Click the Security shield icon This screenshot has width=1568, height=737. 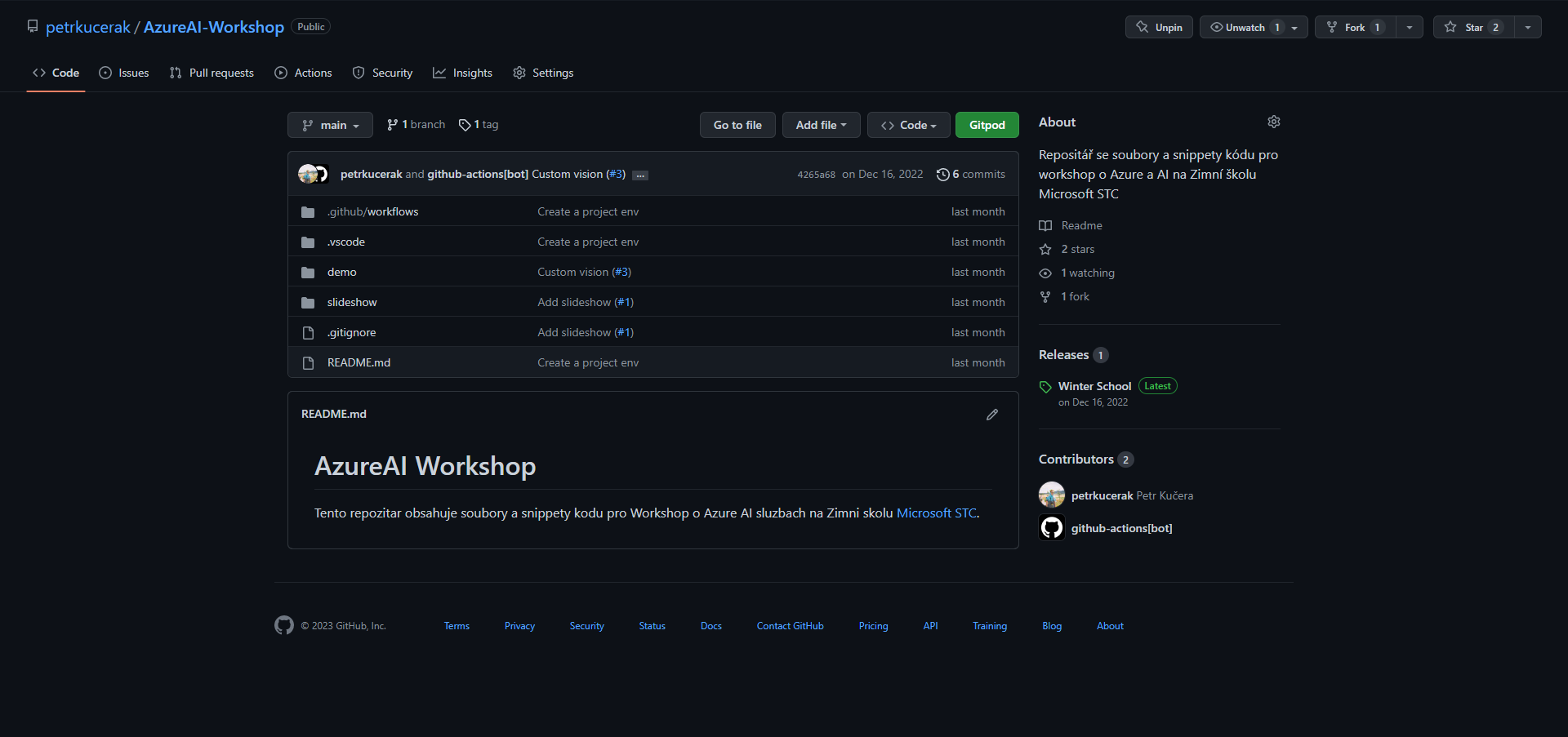tap(359, 73)
